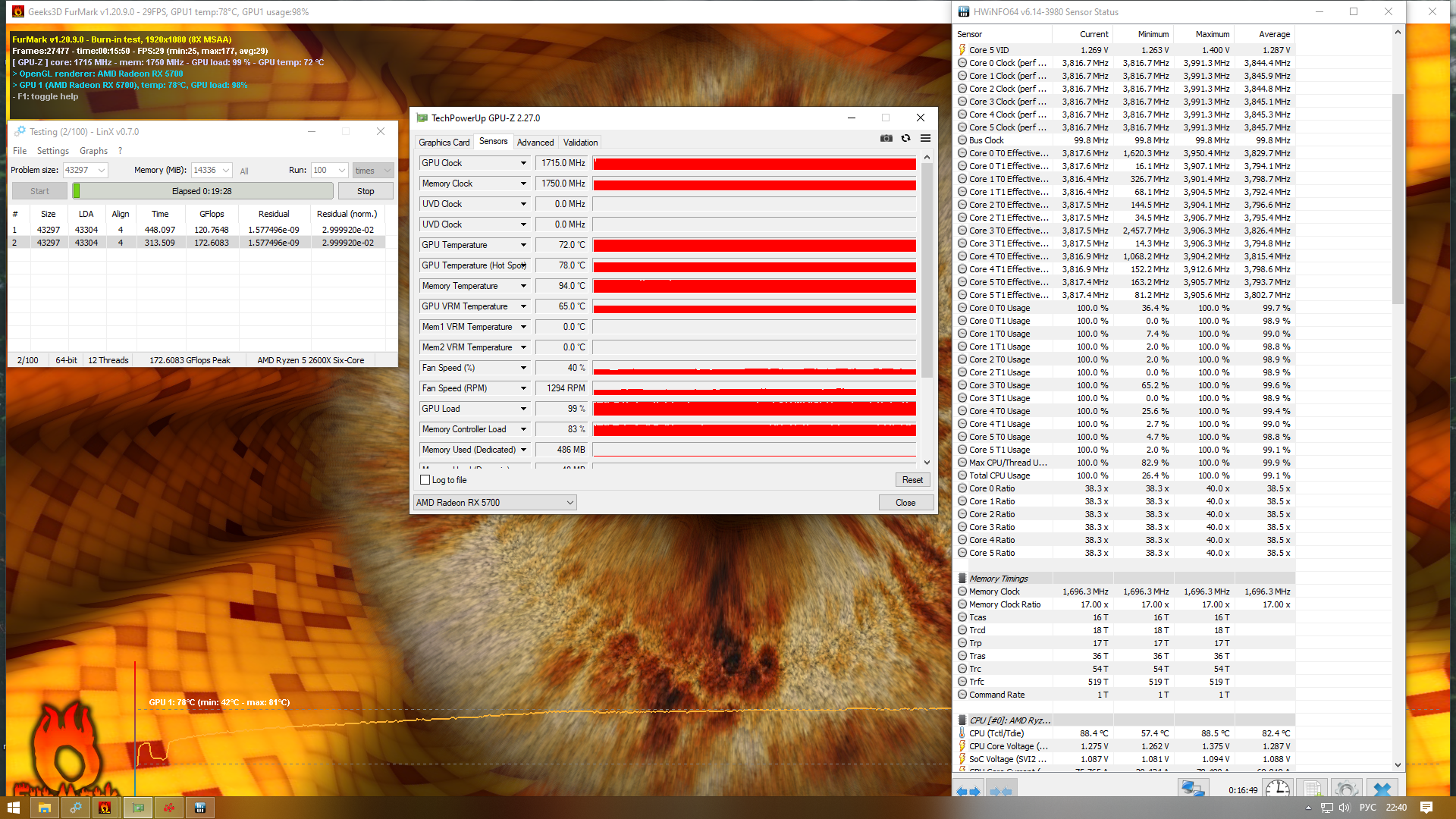
Task: Open the Advanced tab in GPU-Z
Action: (x=535, y=143)
